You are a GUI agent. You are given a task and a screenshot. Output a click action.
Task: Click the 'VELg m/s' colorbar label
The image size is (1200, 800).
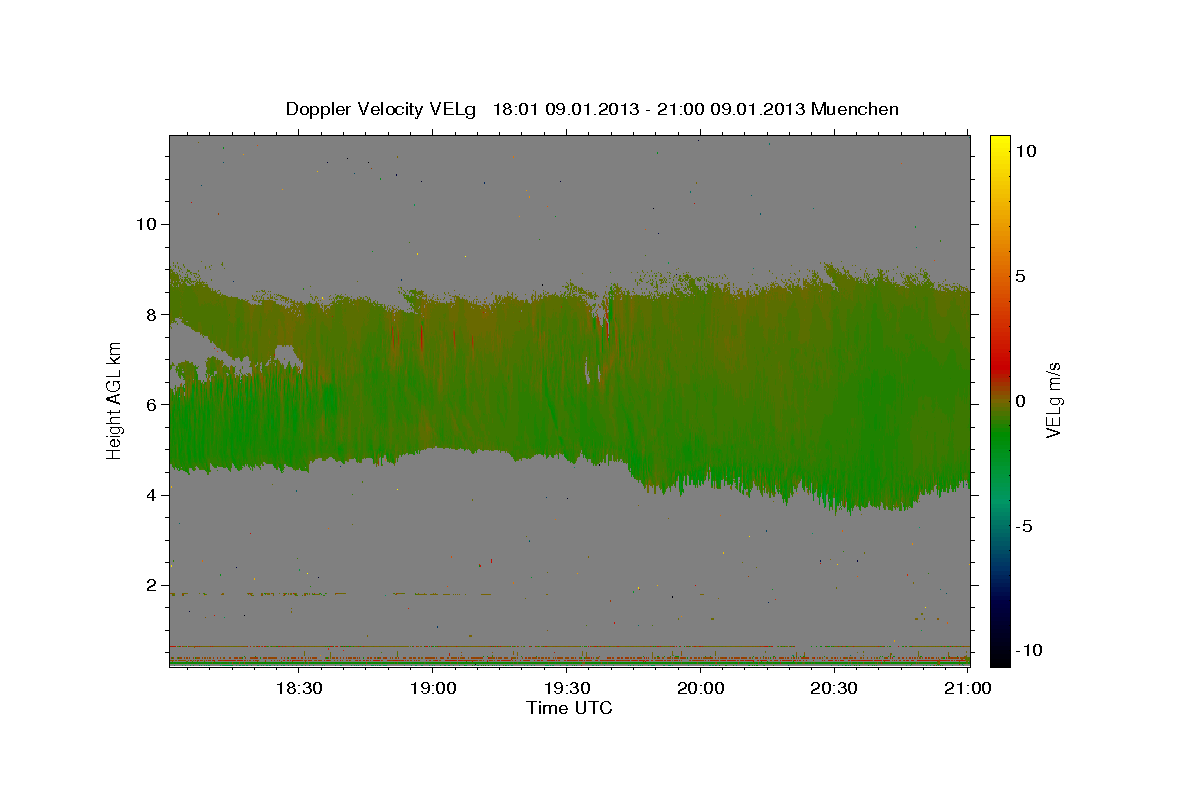pyautogui.click(x=1054, y=399)
